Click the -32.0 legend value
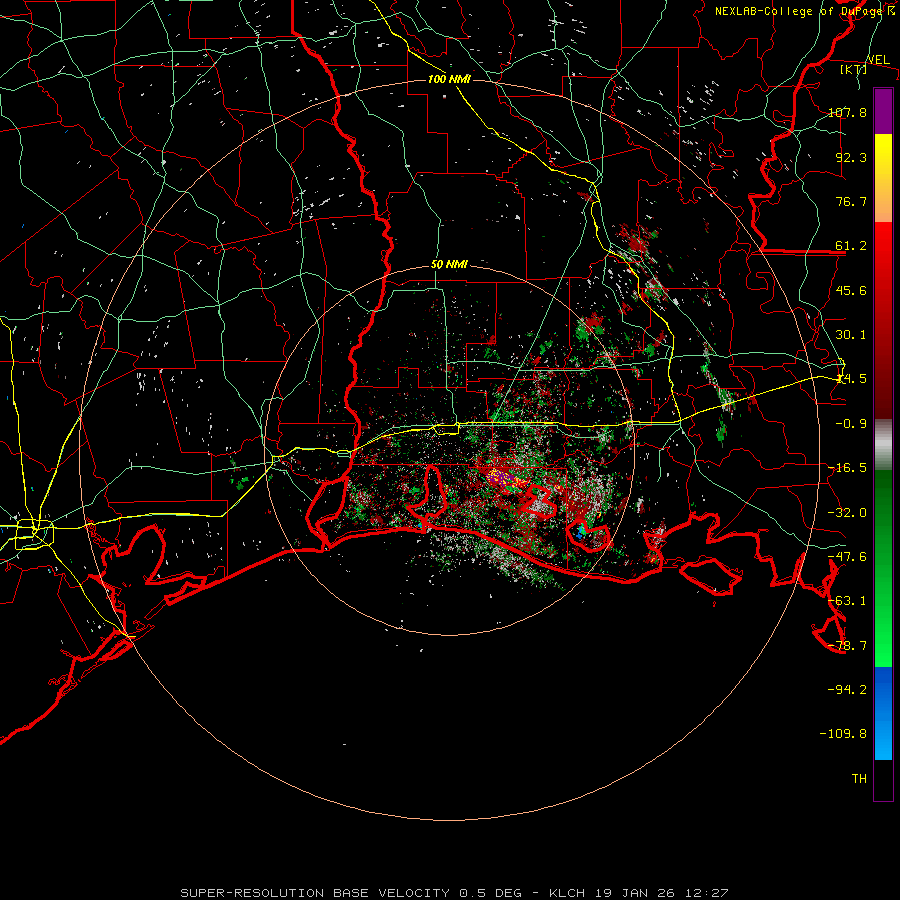 point(847,513)
